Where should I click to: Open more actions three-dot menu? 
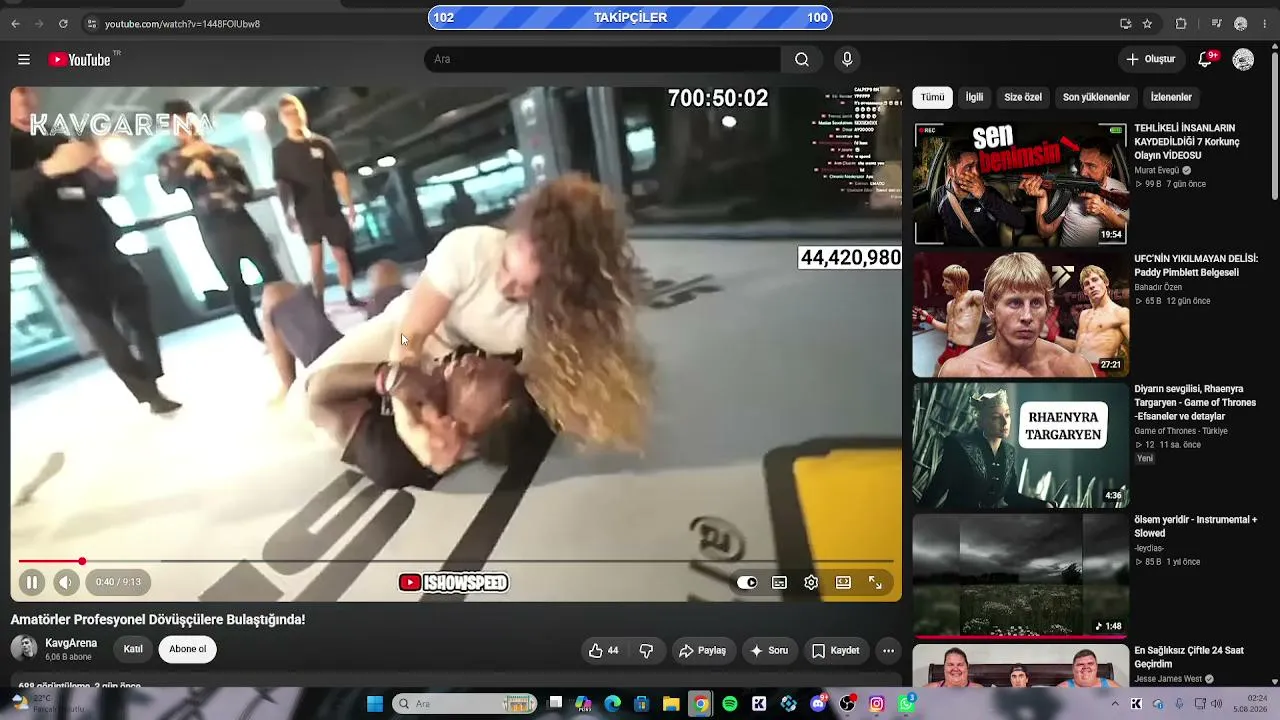[x=888, y=650]
